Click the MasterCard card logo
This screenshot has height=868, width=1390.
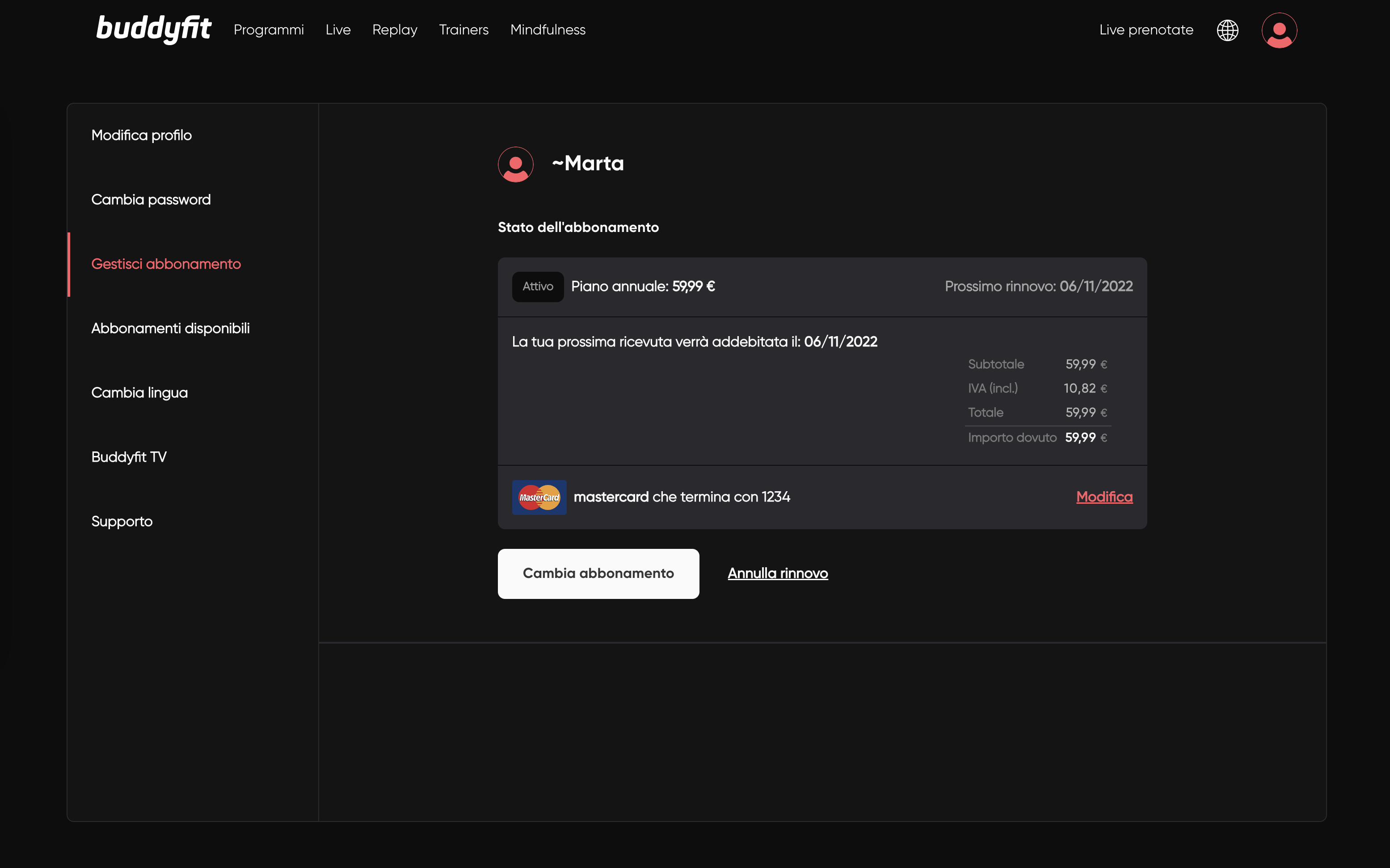tap(539, 497)
